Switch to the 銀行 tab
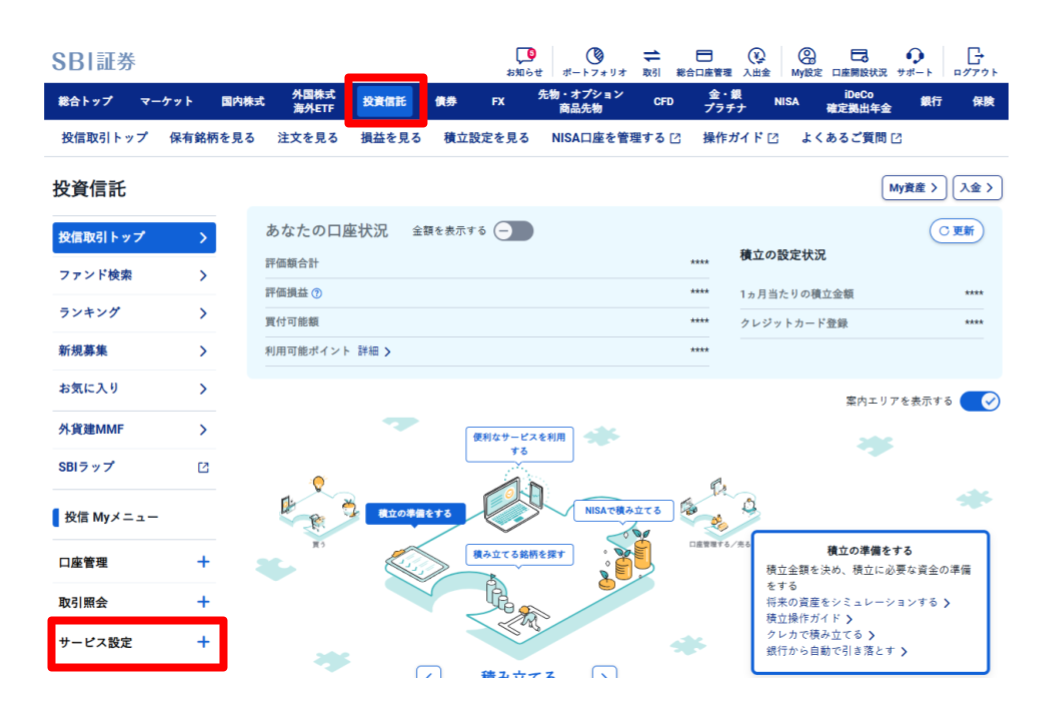 (x=931, y=101)
